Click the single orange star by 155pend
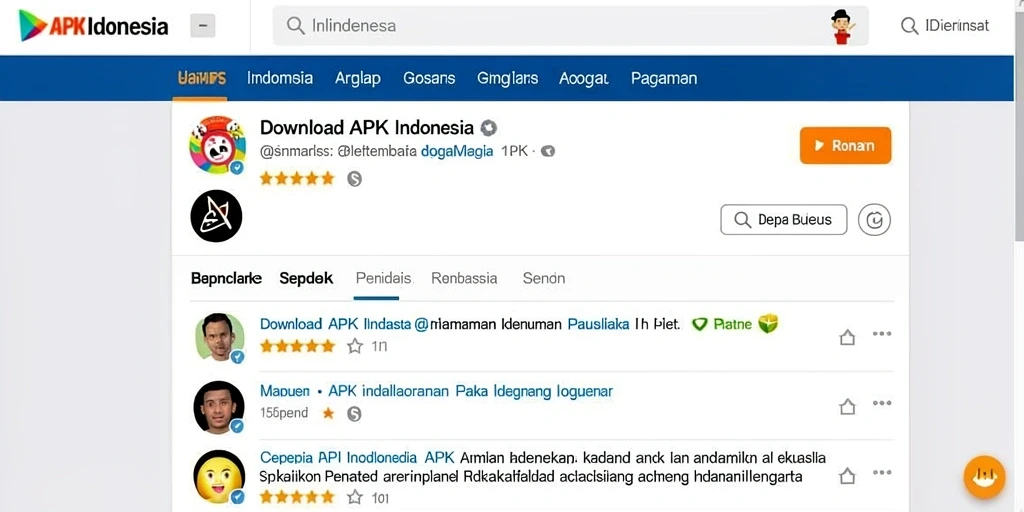Viewport: 1024px width, 512px height. click(x=328, y=413)
